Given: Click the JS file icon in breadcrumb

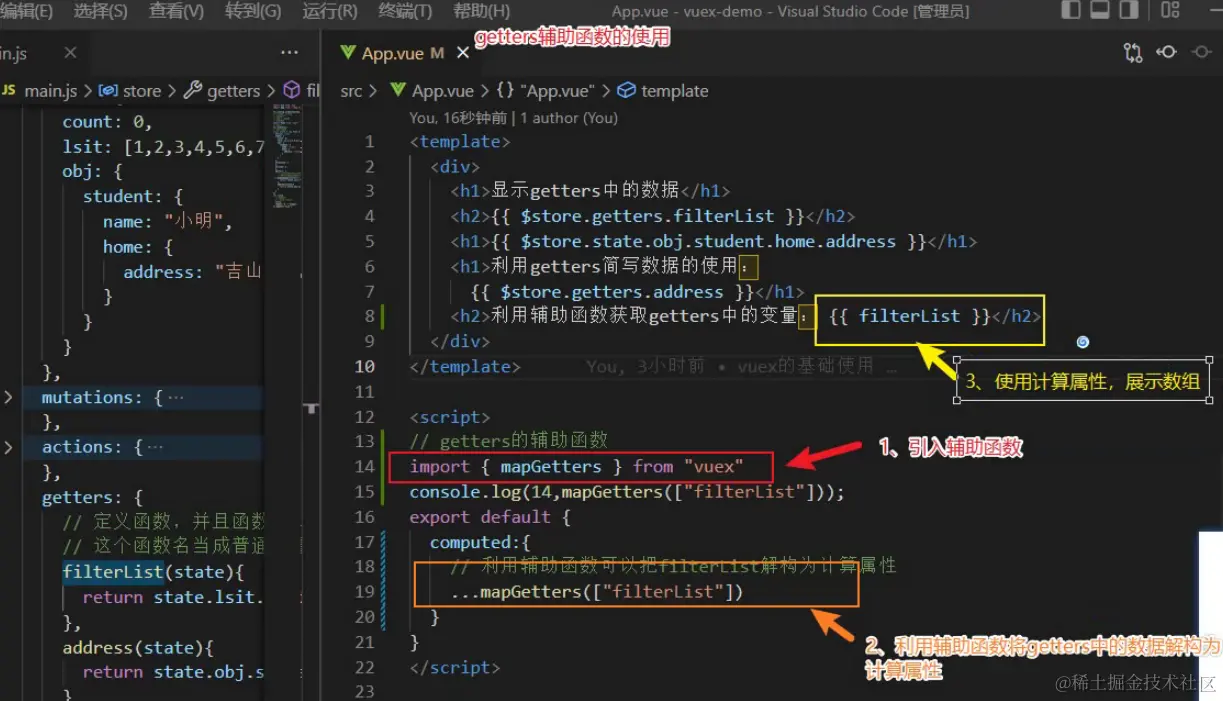Looking at the screenshot, I should pos(9,91).
